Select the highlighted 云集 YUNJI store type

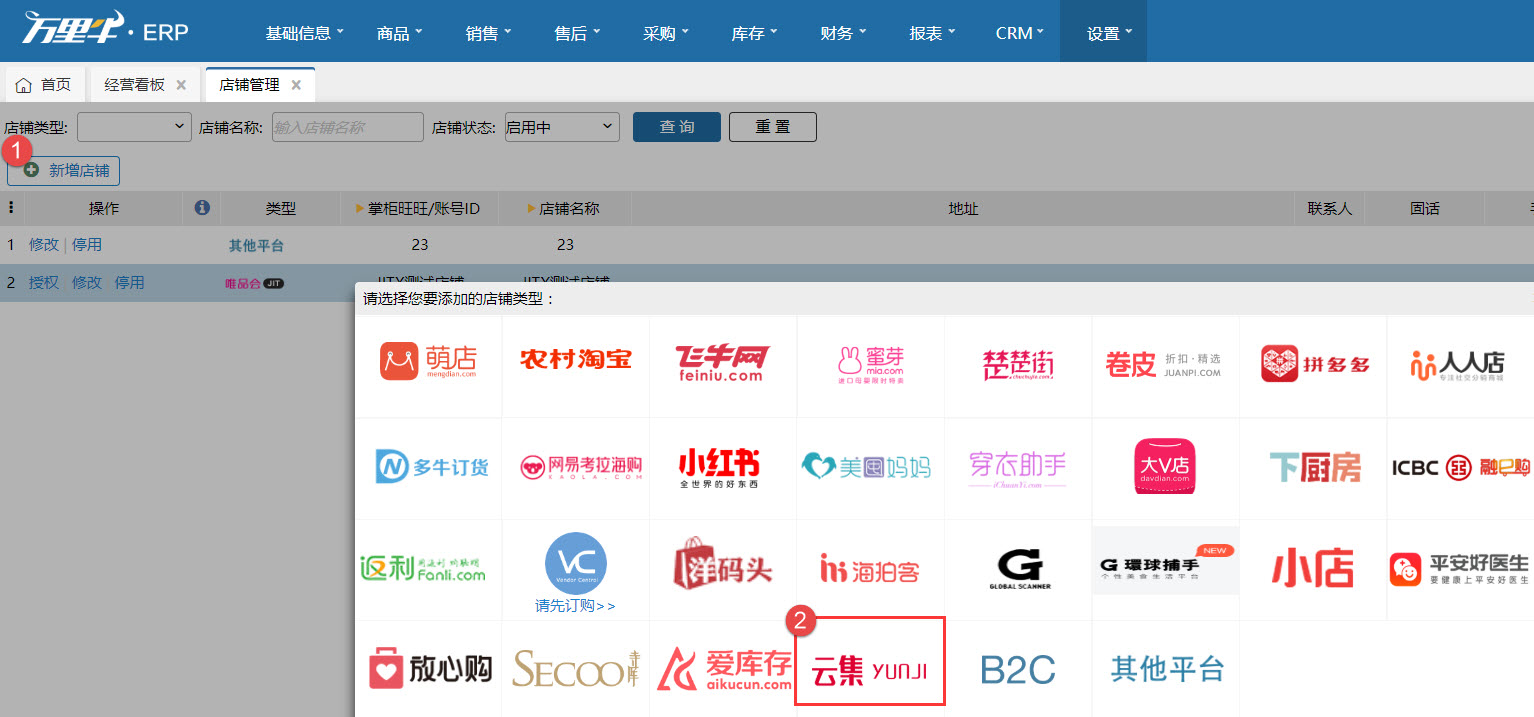tap(869, 661)
